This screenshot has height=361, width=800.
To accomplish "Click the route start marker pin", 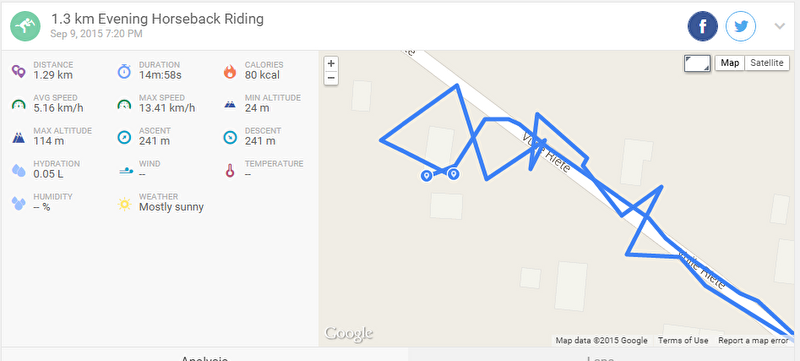I will (x=427, y=176).
